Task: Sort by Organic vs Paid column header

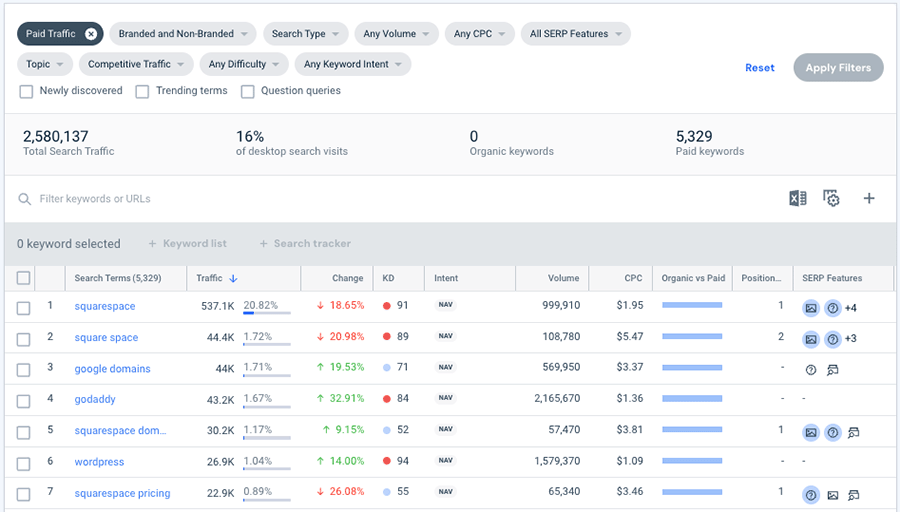Action: pyautogui.click(x=693, y=278)
